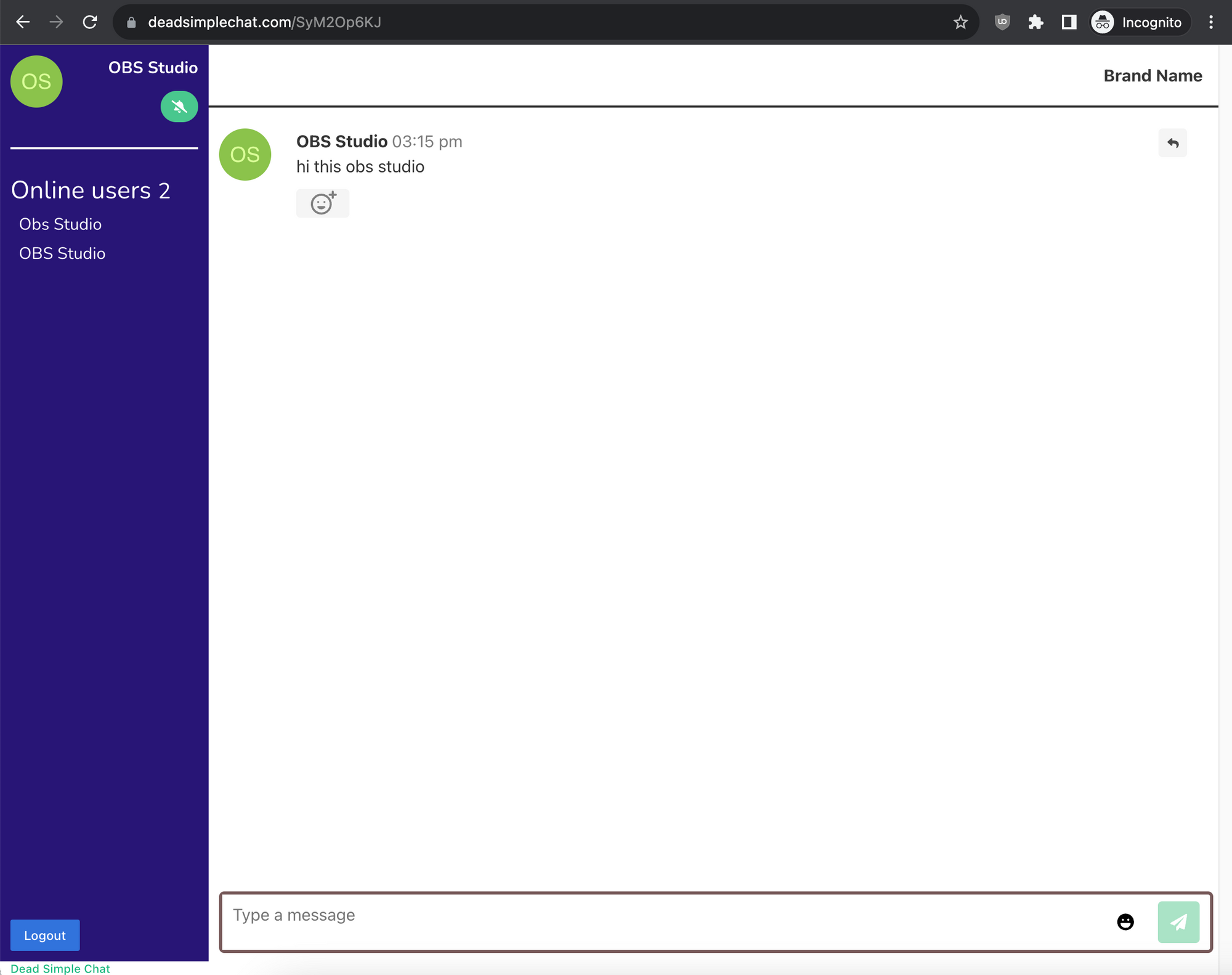Select Obs Studio from online users list
Screen dimensions: 1232x975
(59, 224)
